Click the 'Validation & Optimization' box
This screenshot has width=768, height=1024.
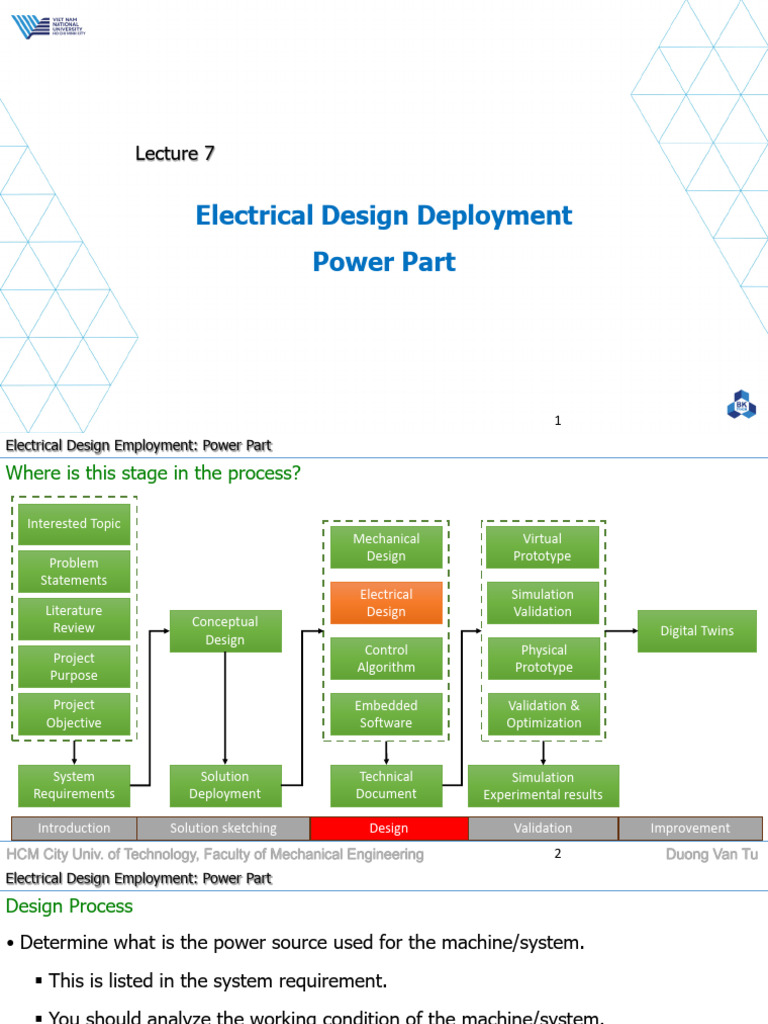click(x=543, y=714)
